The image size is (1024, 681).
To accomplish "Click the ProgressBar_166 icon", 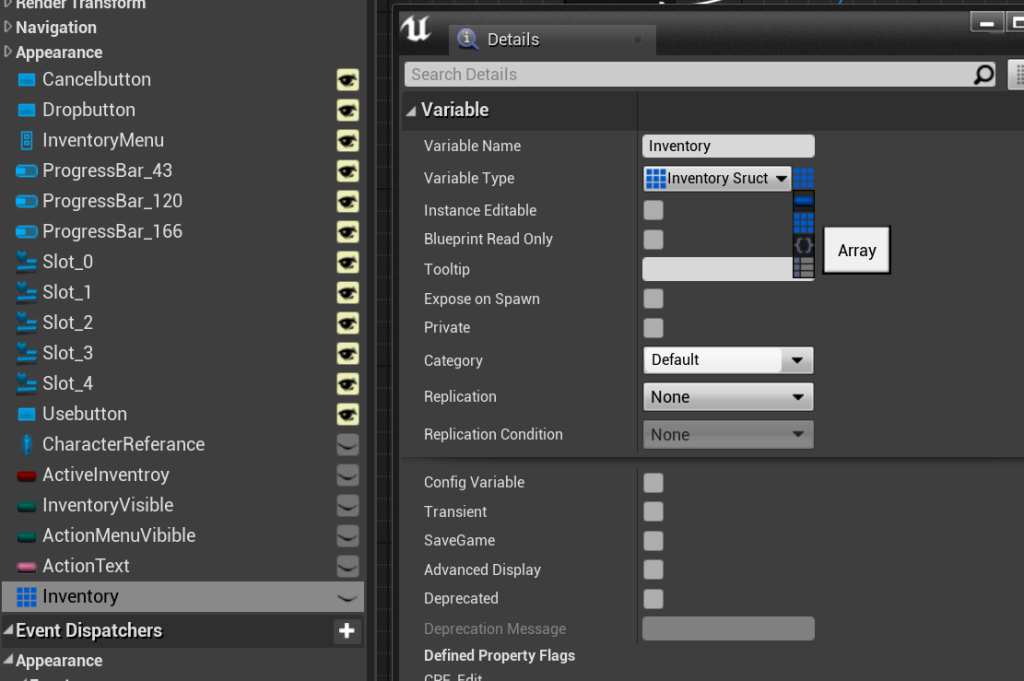I will tap(26, 232).
